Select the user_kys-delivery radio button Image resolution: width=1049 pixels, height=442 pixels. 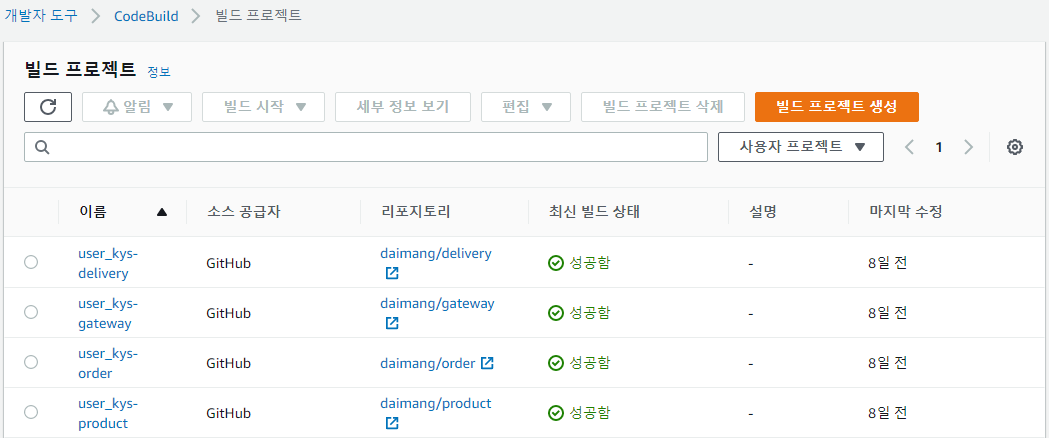(x=31, y=262)
